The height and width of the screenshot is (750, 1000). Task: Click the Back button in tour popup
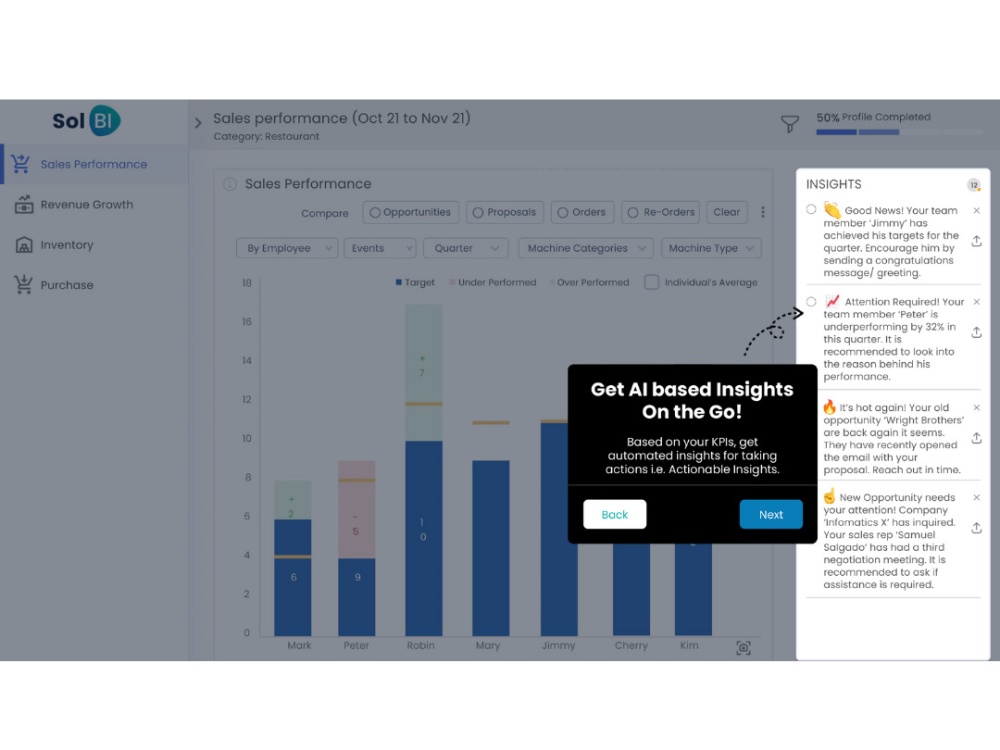pos(615,514)
